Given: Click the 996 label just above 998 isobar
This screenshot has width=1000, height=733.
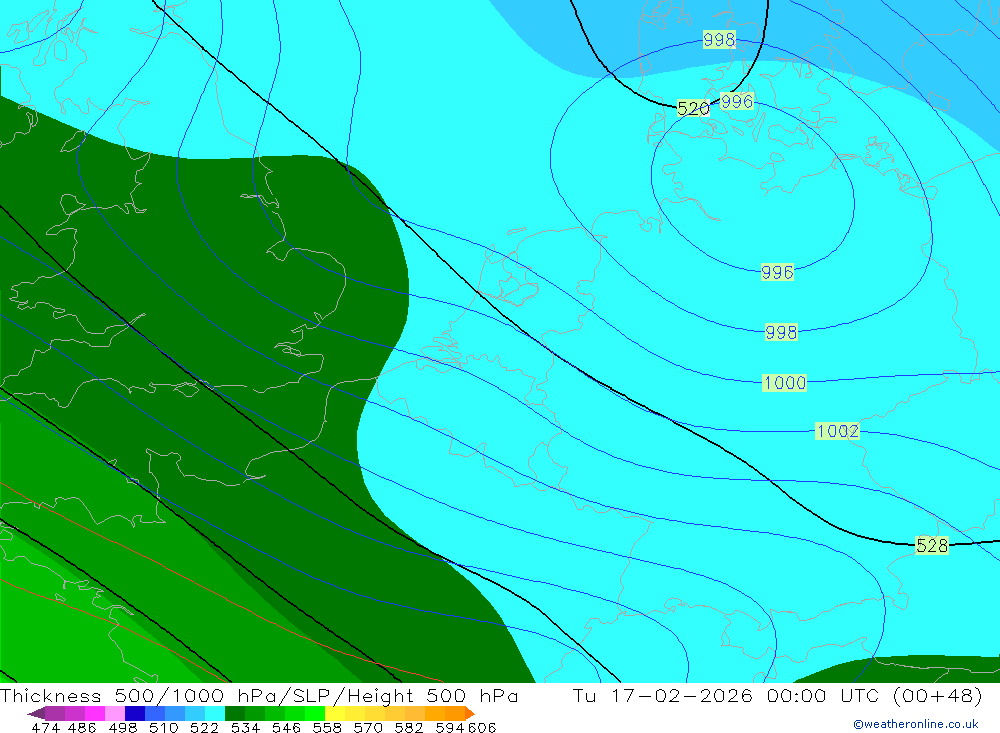Looking at the screenshot, I should point(777,272).
